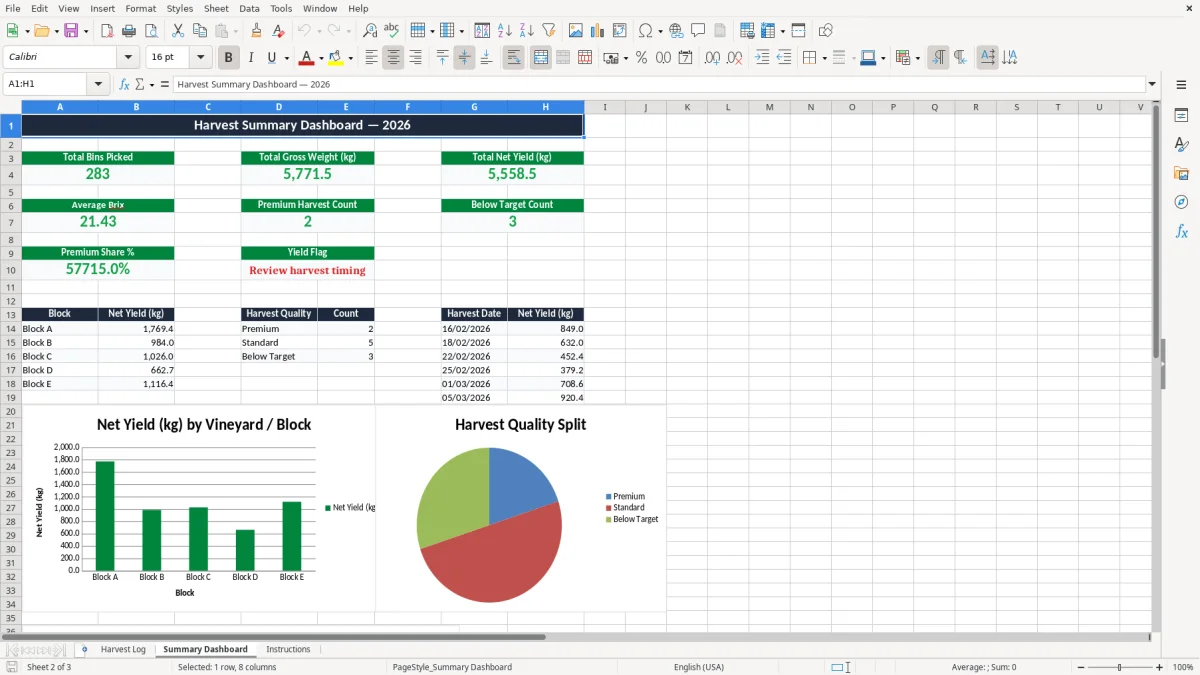Open the sidebar Gallery panel
The height and width of the screenshot is (675, 1200).
[x=1181, y=174]
